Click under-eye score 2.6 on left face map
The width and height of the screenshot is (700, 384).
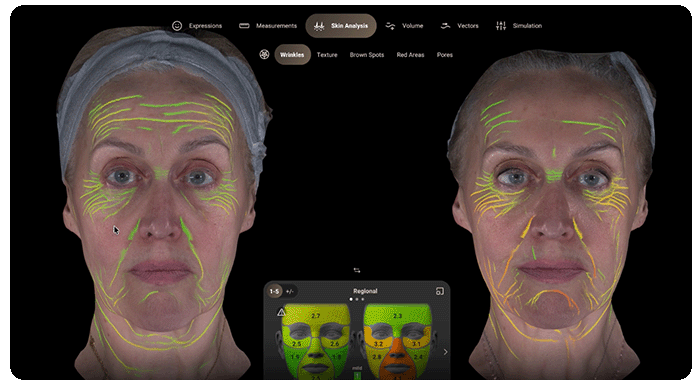tap(334, 344)
